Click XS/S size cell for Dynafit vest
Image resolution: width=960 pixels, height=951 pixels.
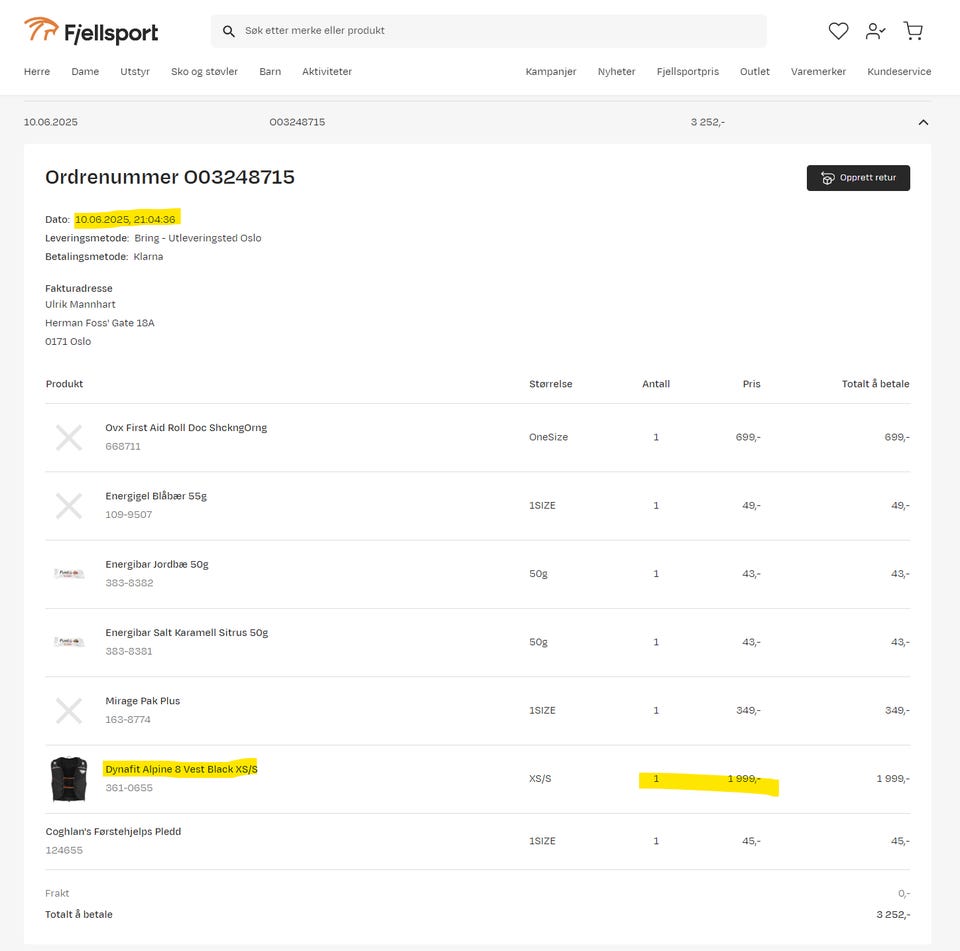coord(540,779)
